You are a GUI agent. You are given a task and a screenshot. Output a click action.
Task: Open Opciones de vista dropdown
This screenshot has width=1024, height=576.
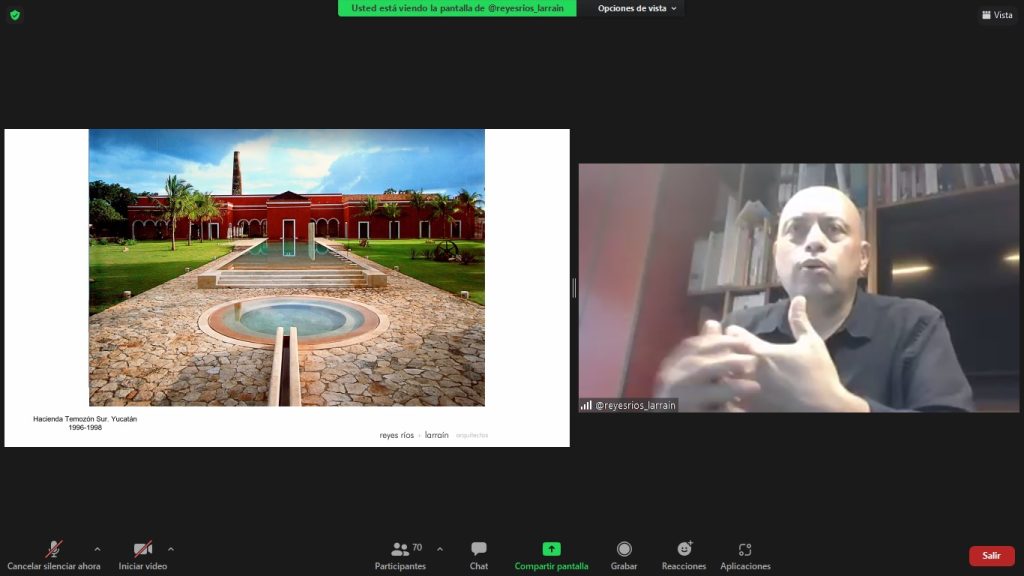637,8
